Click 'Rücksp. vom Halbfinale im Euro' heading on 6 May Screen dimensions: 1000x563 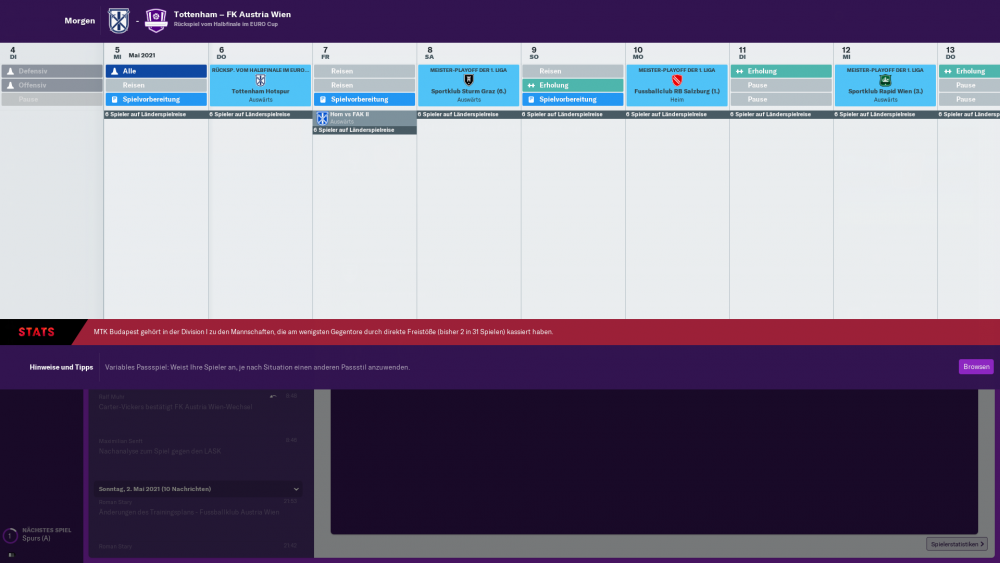[x=260, y=70]
